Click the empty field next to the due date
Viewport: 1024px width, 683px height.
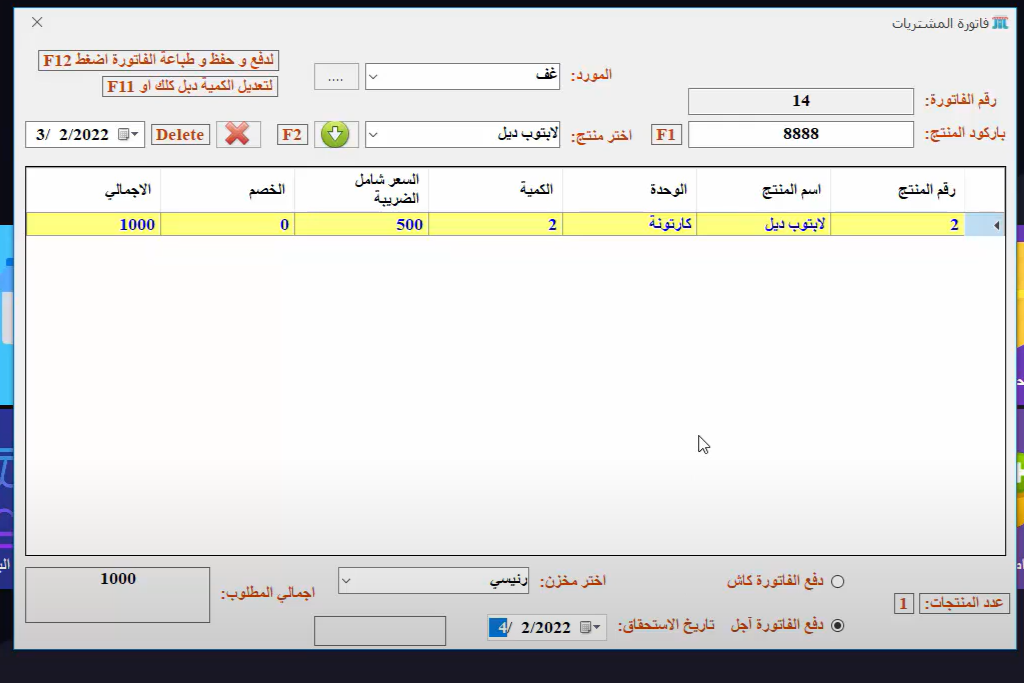(380, 631)
